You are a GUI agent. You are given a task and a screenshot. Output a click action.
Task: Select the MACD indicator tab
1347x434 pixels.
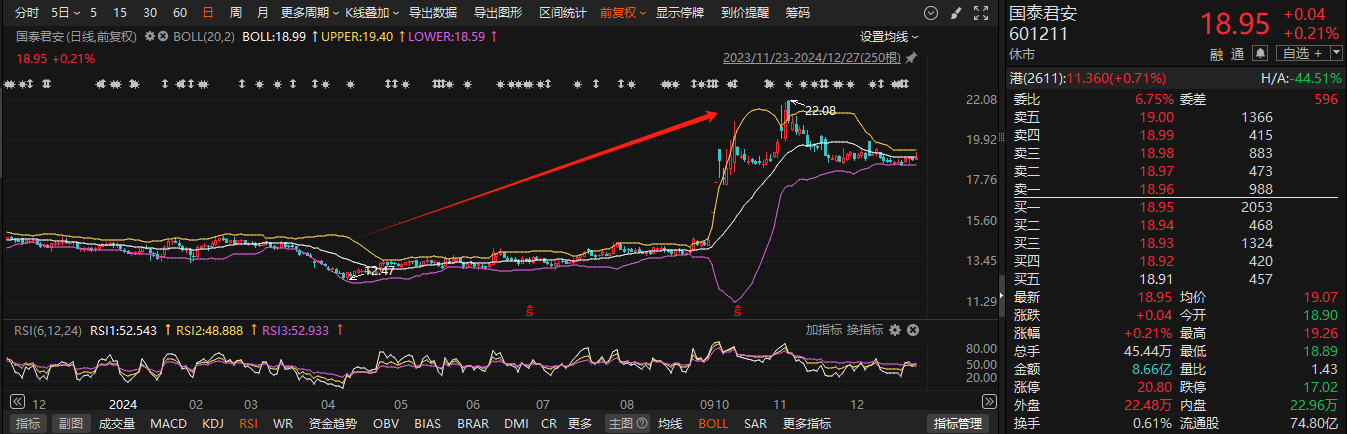[168, 423]
